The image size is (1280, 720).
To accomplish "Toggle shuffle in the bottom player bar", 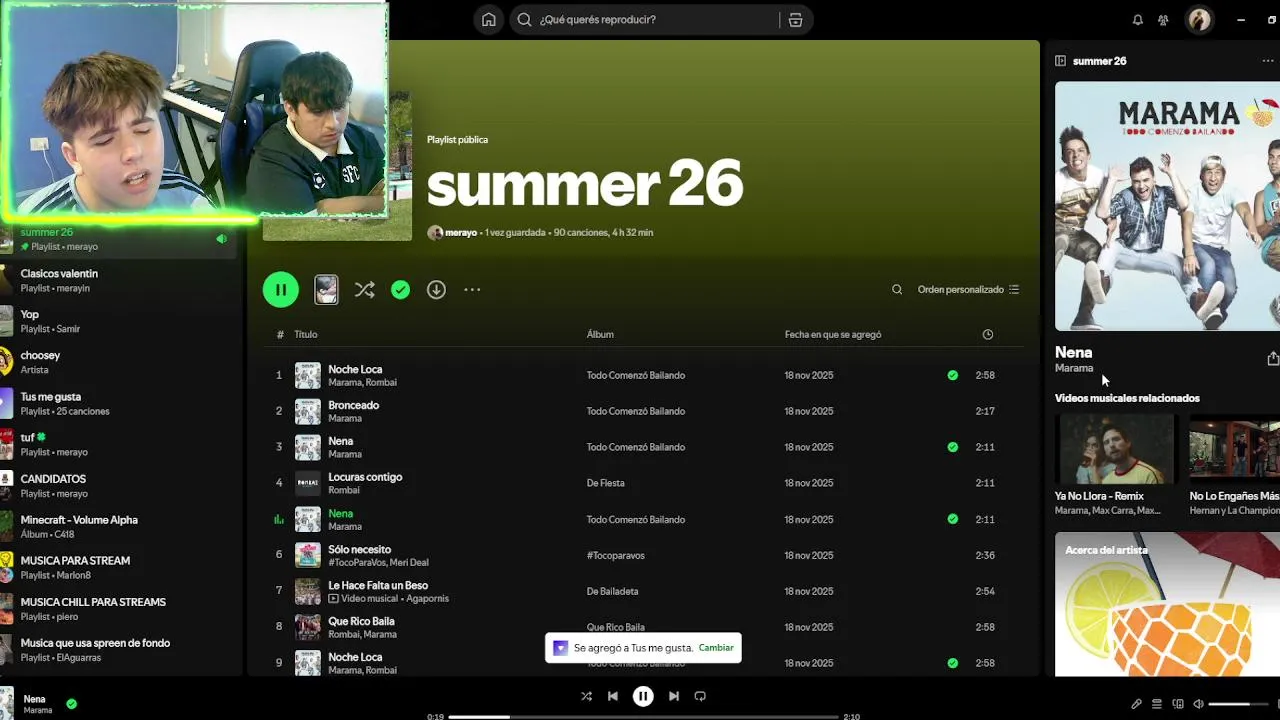I will point(586,696).
